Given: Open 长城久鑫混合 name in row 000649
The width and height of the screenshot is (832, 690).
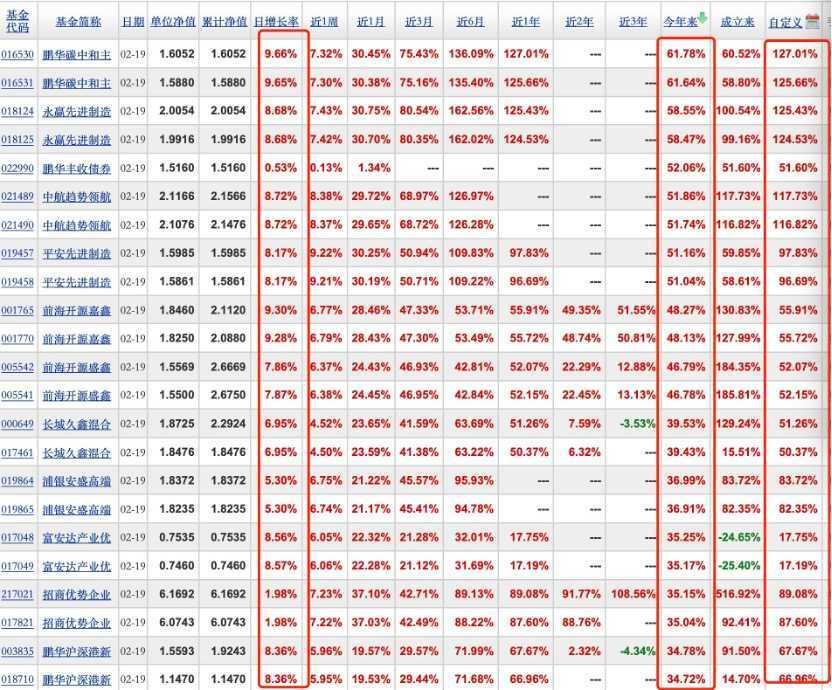Looking at the screenshot, I should pyautogui.click(x=77, y=424).
